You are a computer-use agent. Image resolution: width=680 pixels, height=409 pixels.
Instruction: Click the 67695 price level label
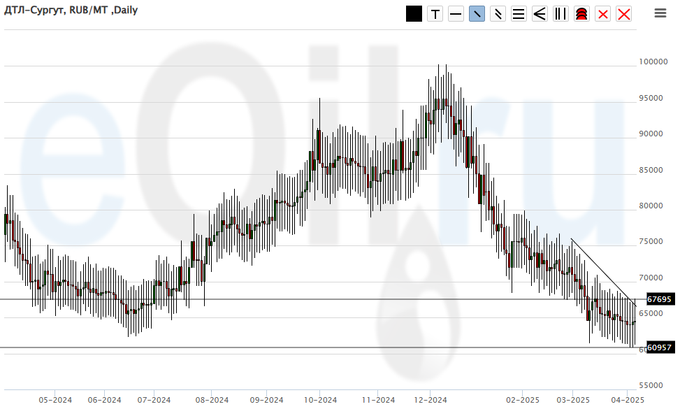point(658,299)
